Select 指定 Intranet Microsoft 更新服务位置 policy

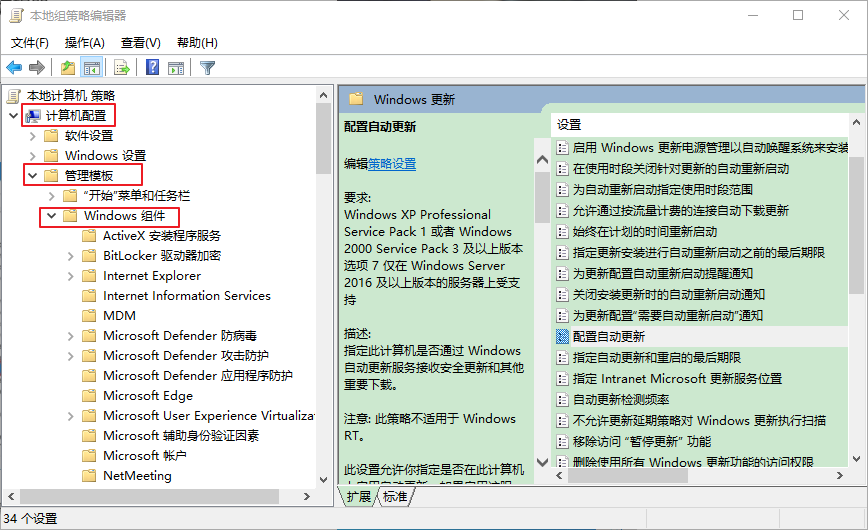click(x=677, y=378)
